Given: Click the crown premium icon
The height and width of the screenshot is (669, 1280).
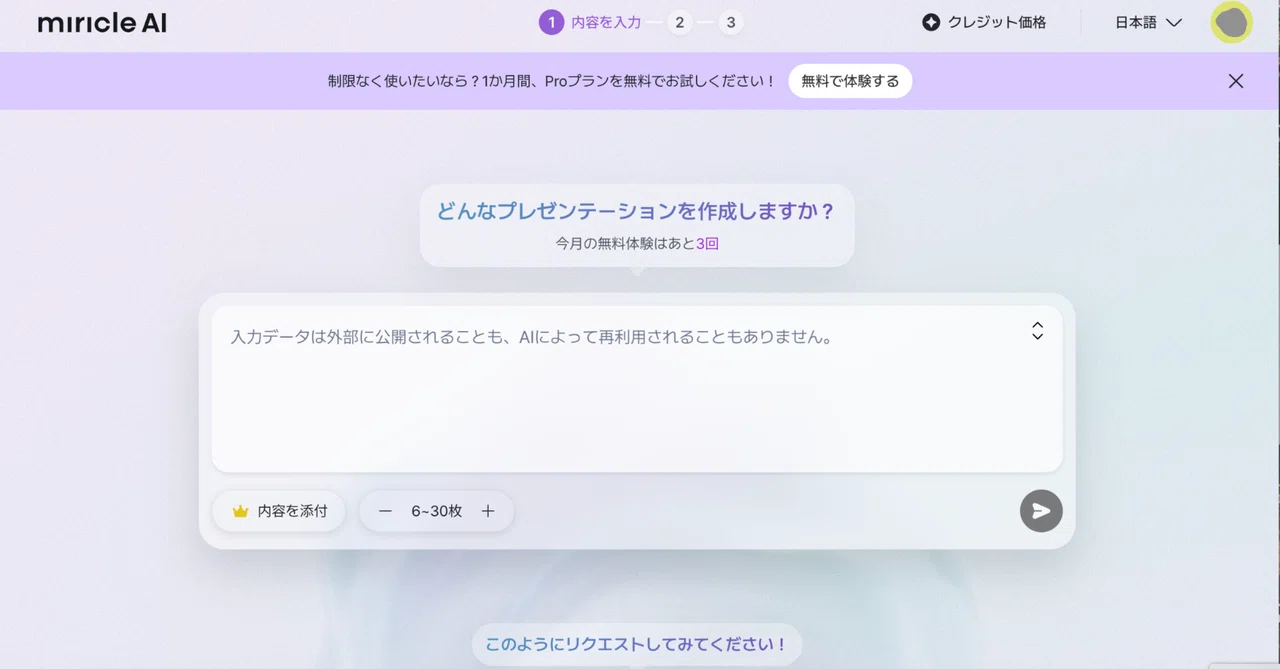Looking at the screenshot, I should tap(240, 511).
